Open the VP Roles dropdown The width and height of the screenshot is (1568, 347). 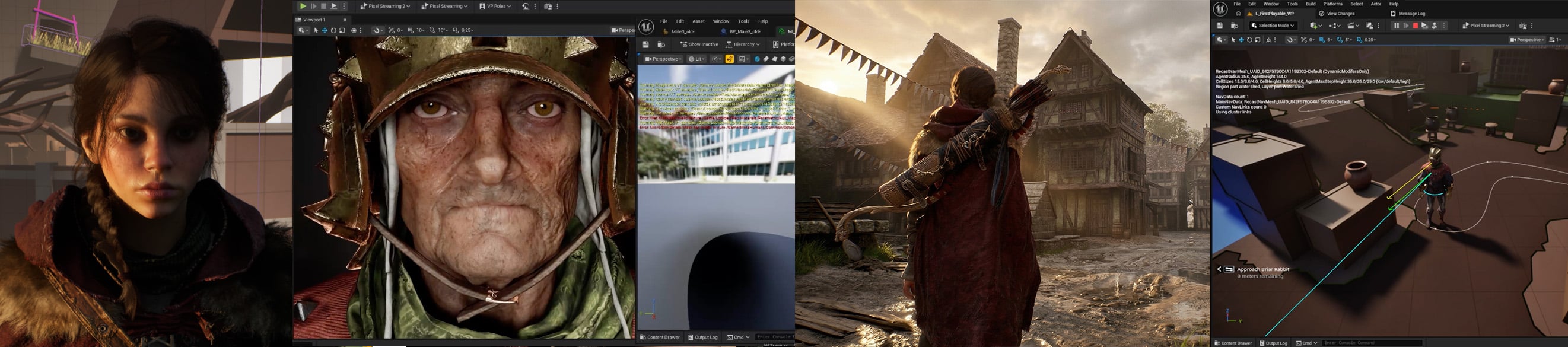point(495,6)
